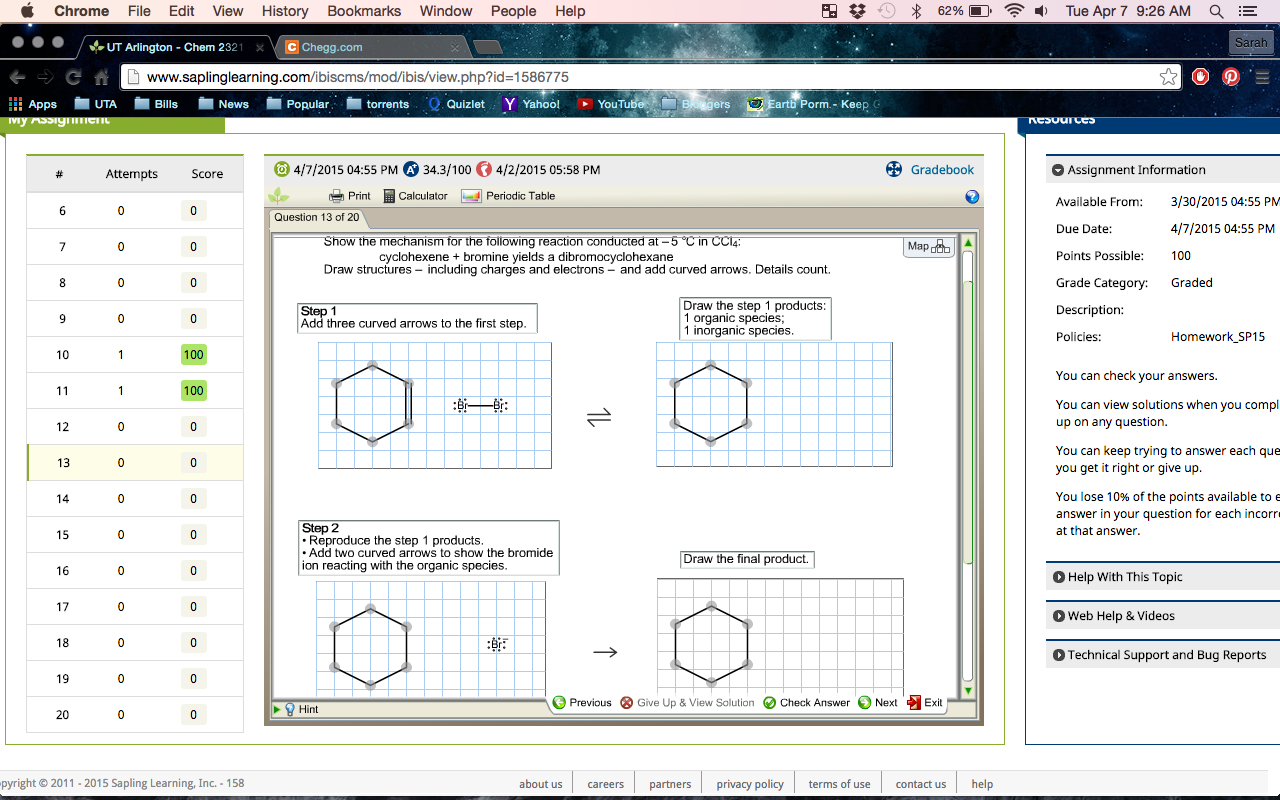Click the Wi-Fi status icon

1014,11
